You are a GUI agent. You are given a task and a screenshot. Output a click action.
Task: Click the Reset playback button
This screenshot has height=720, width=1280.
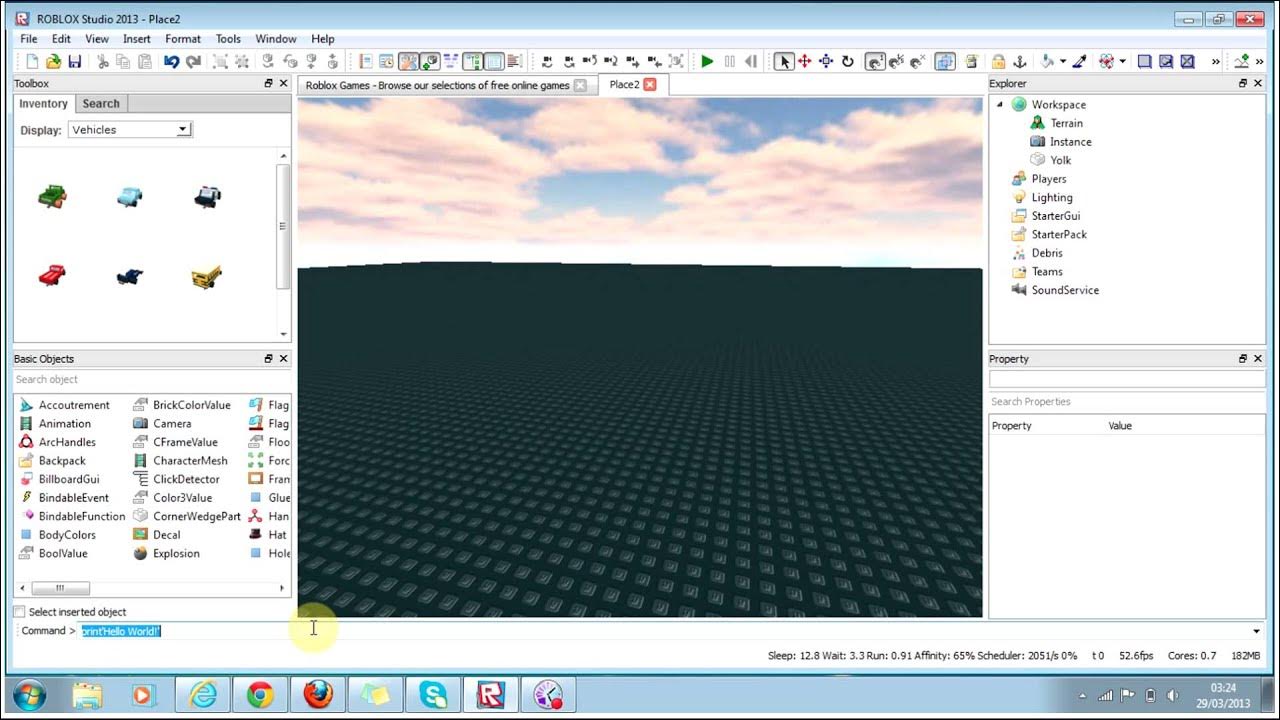(751, 61)
